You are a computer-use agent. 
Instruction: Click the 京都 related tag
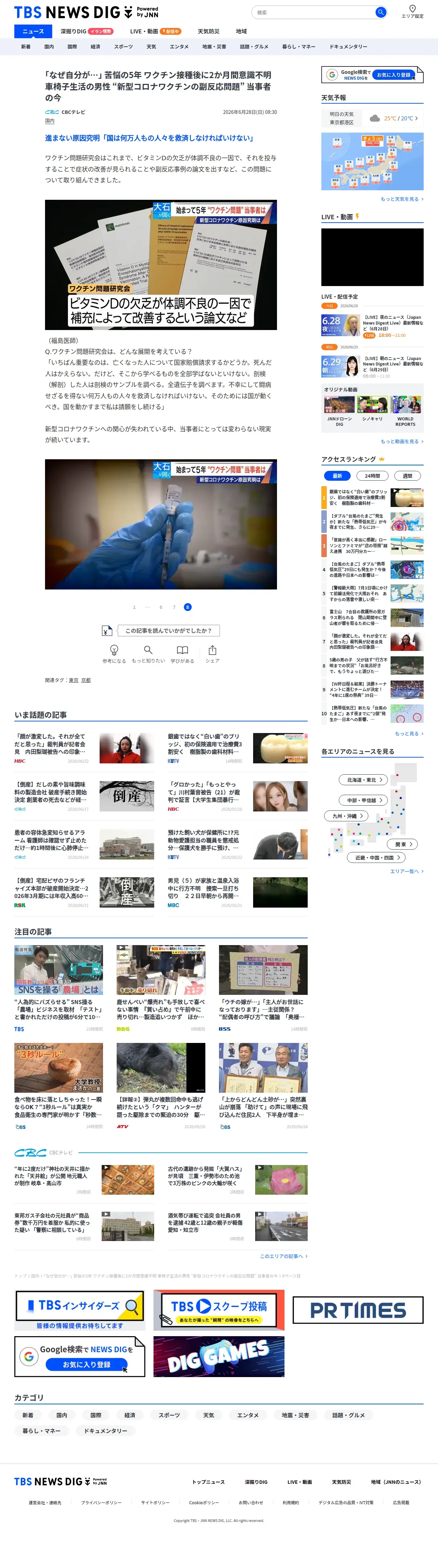click(x=86, y=680)
